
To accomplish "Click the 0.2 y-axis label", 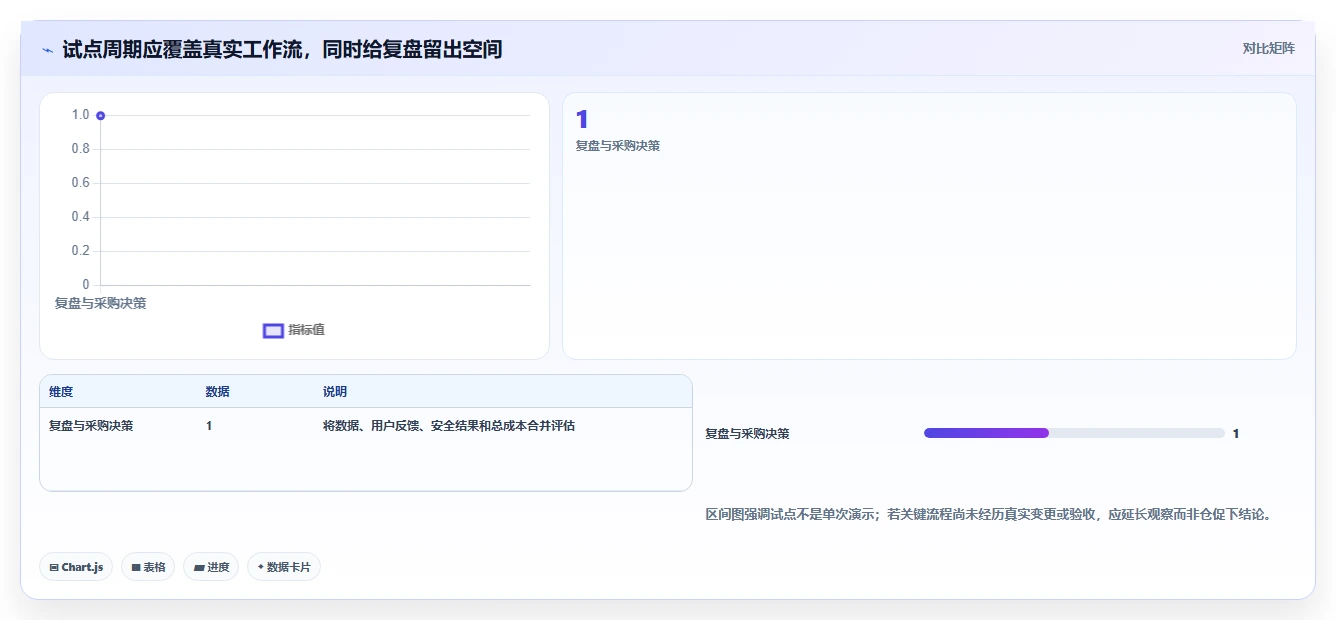I will [80, 251].
